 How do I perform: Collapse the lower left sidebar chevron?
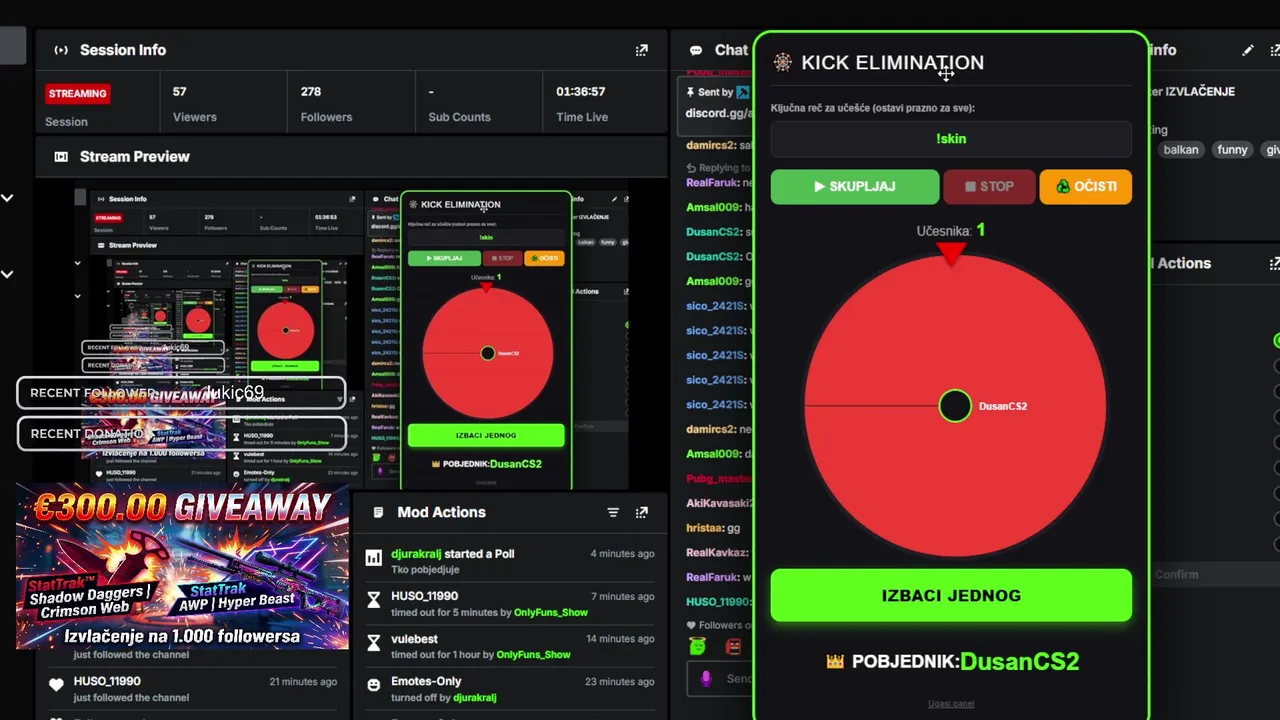7,274
